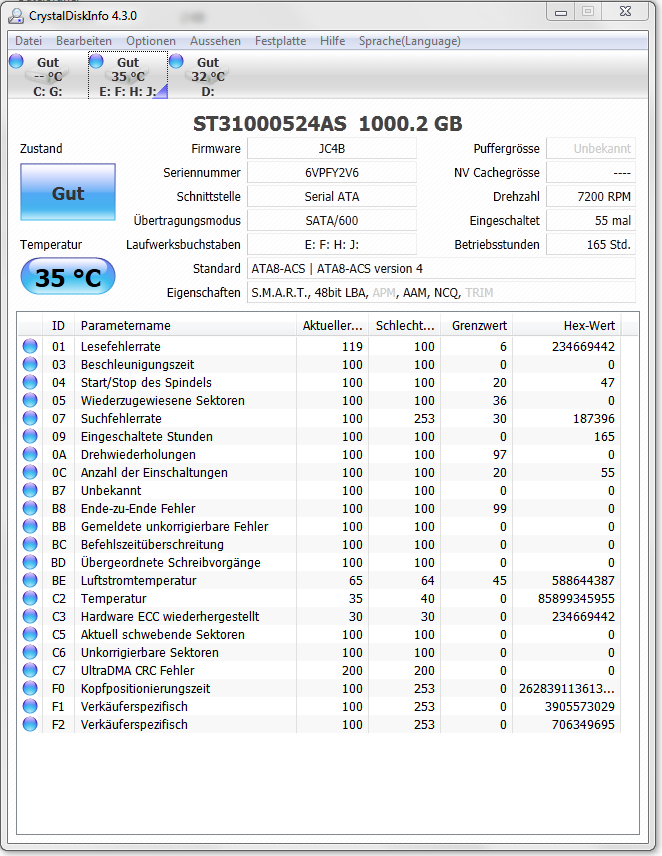
Task: Click the blue orb for Lesefehlerrate row
Action: (x=30, y=346)
